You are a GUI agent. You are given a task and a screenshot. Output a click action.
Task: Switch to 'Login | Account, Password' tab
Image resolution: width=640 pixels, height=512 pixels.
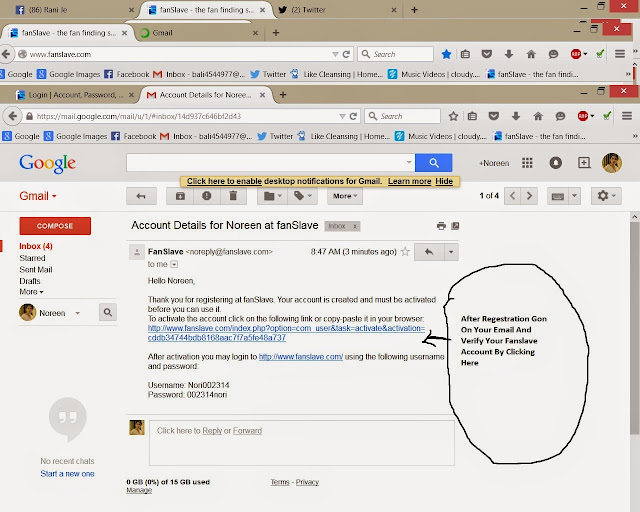click(x=76, y=95)
